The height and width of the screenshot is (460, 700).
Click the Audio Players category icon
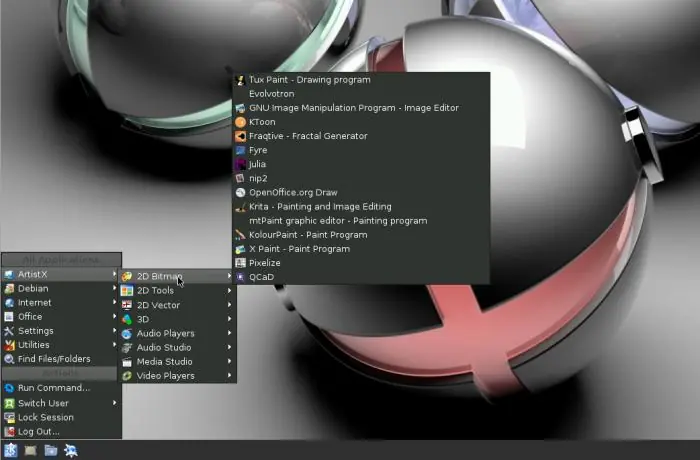coord(127,334)
